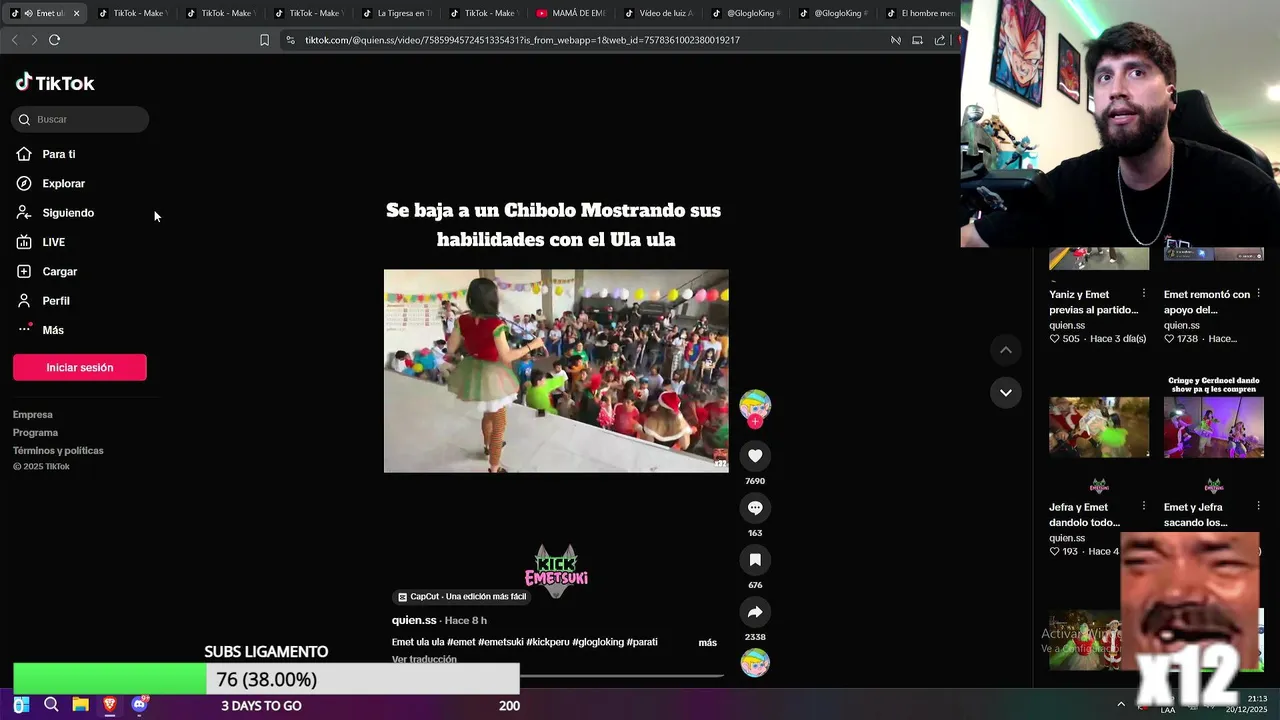Open options for Jefra y Emet video
Screen dimensions: 1280x720
coord(1144,507)
